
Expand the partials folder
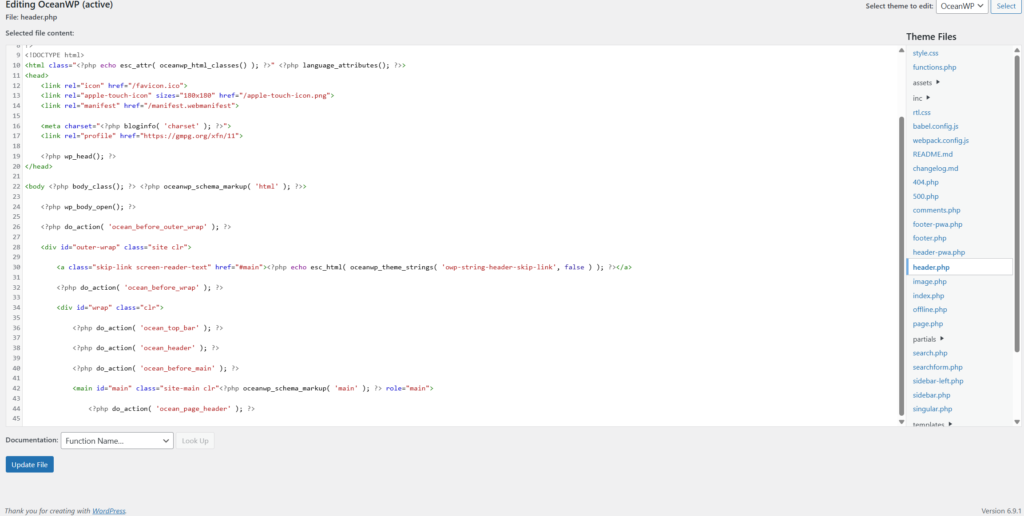[942, 339]
